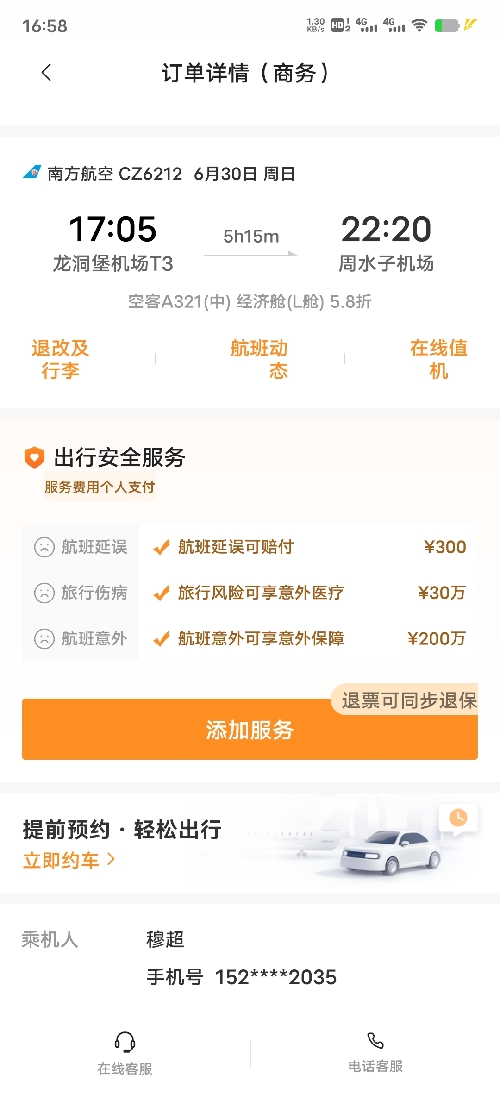Open online customer service headset icon

coord(125,1042)
